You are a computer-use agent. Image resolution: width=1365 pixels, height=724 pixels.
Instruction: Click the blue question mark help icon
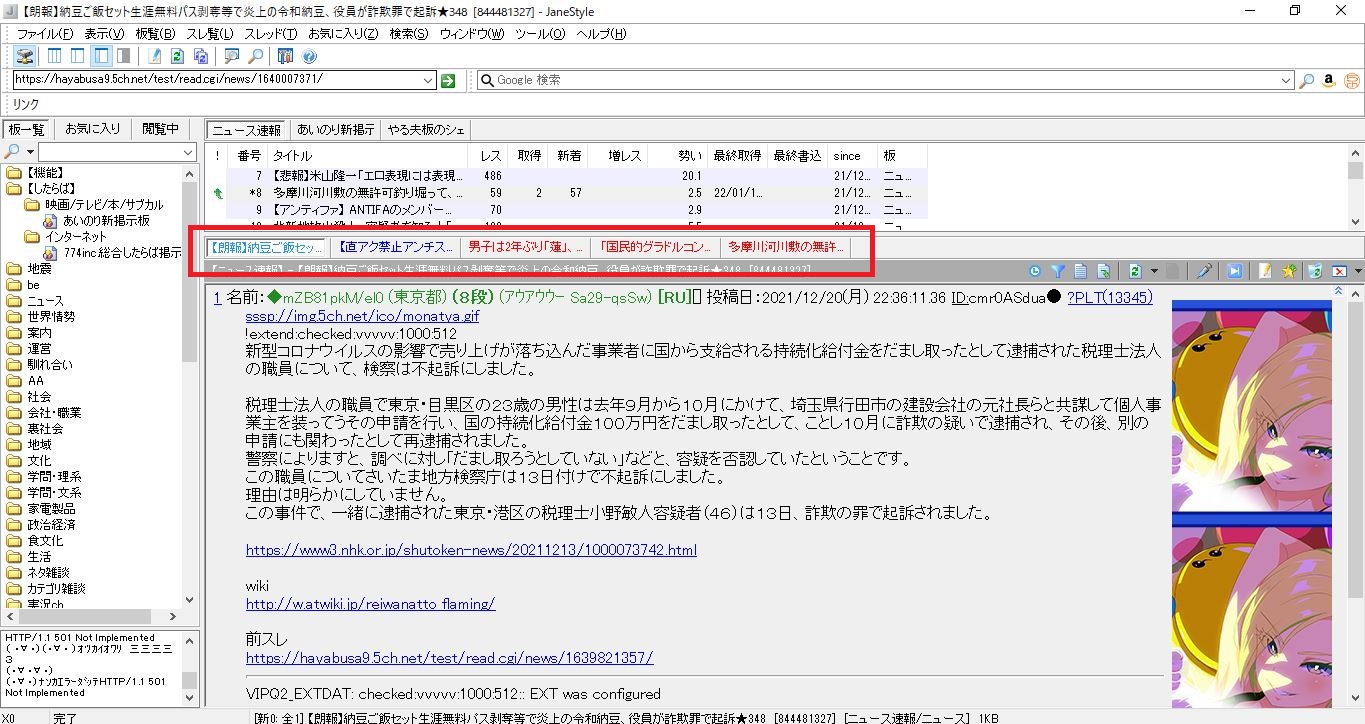tap(309, 56)
